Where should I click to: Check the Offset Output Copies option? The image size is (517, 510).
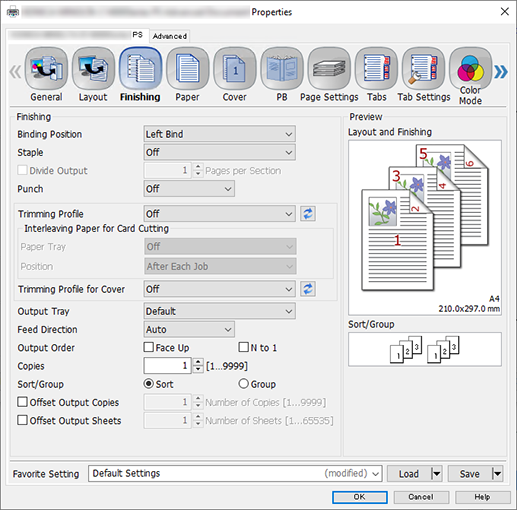[22, 402]
